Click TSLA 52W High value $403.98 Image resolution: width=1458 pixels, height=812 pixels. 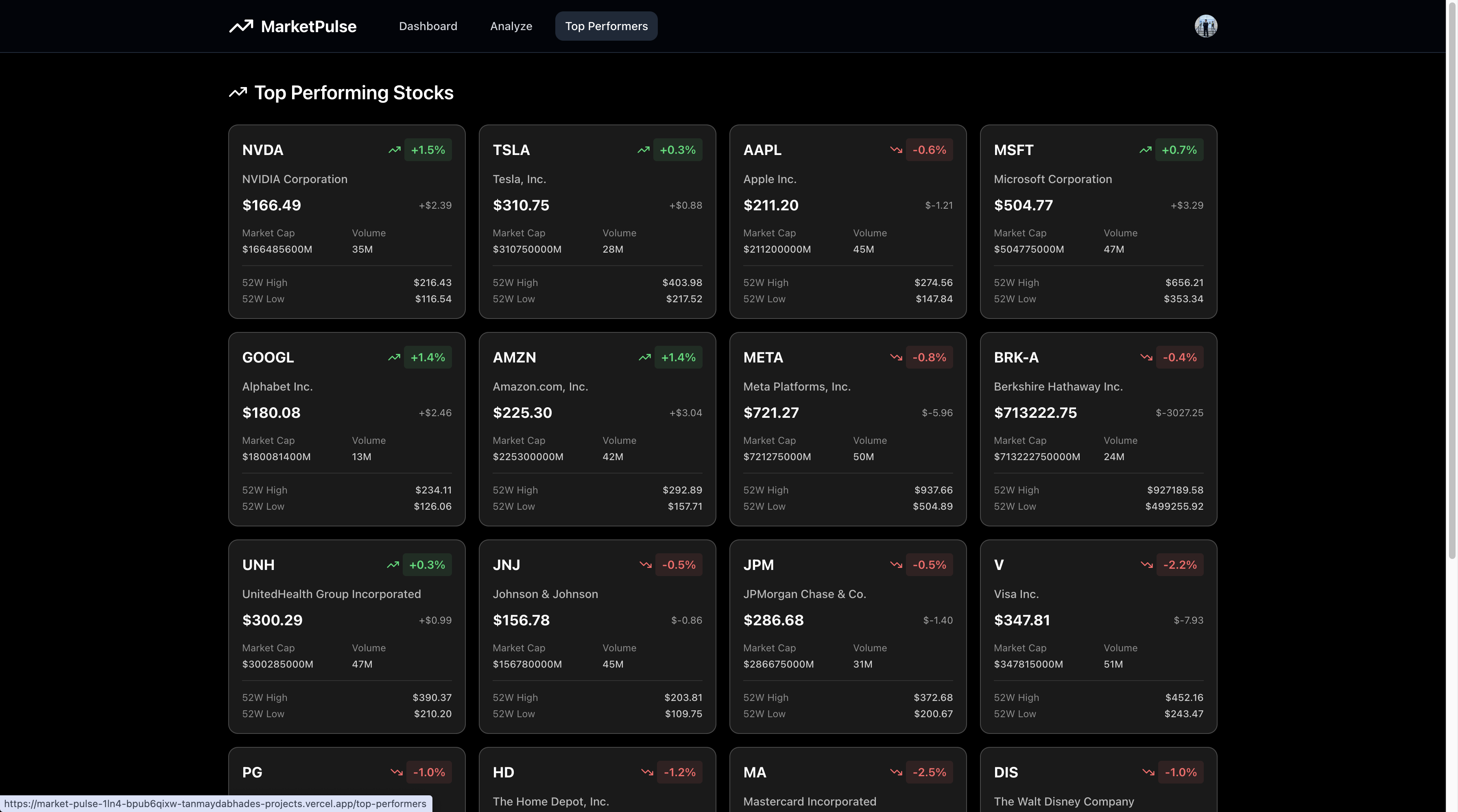tap(682, 283)
